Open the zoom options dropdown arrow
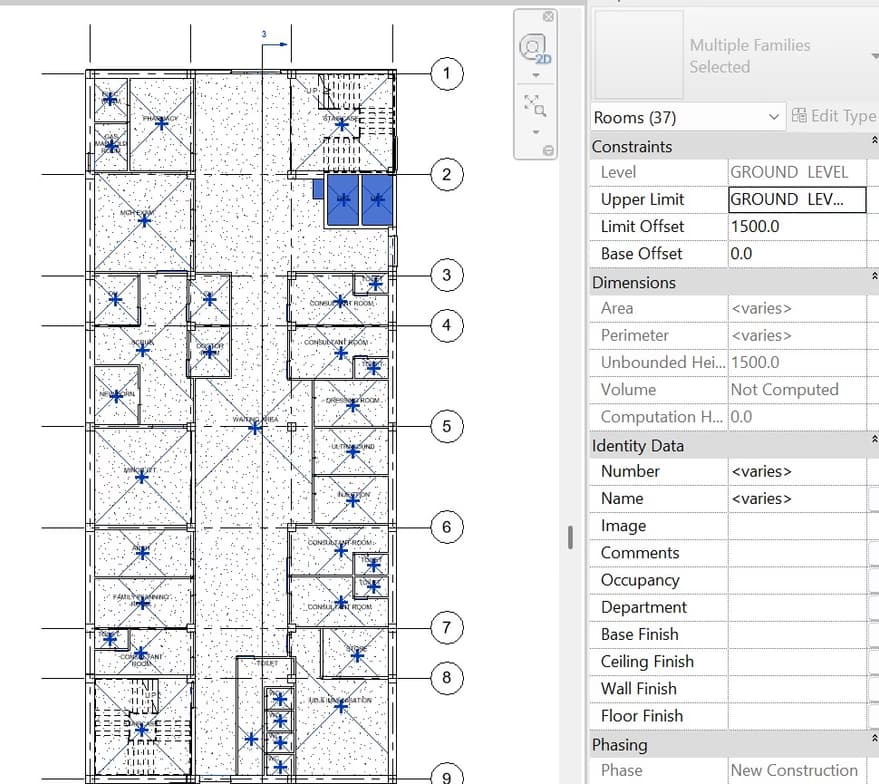This screenshot has width=879, height=784. pyautogui.click(x=535, y=132)
